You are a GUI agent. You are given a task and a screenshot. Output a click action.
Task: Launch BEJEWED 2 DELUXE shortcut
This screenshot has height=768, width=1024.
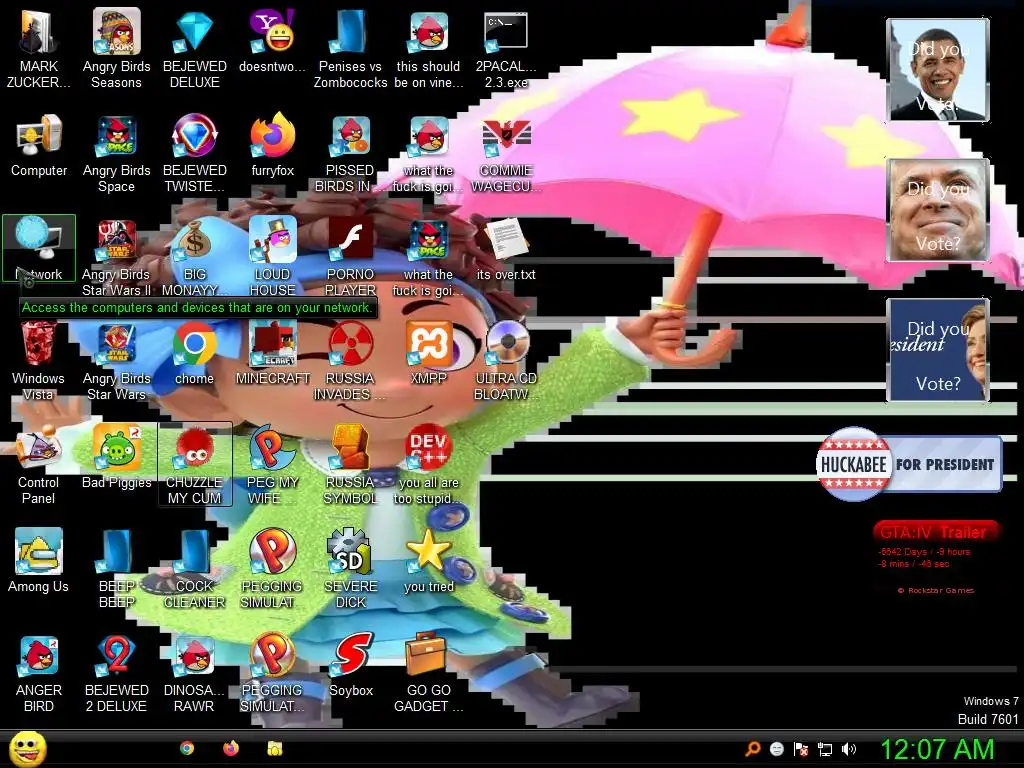point(116,673)
